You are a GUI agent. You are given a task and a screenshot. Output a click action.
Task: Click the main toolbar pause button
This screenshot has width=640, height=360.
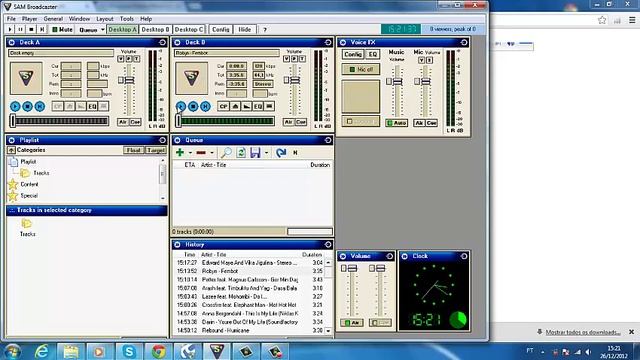pos(20,29)
